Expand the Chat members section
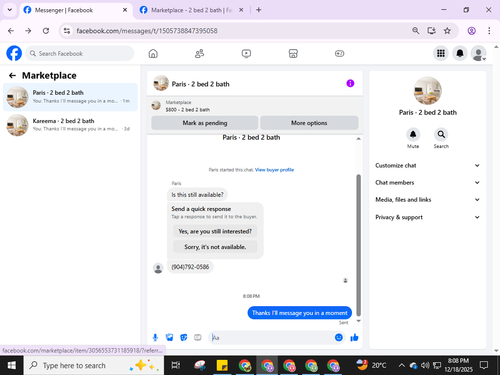500x375 pixels. point(428,182)
